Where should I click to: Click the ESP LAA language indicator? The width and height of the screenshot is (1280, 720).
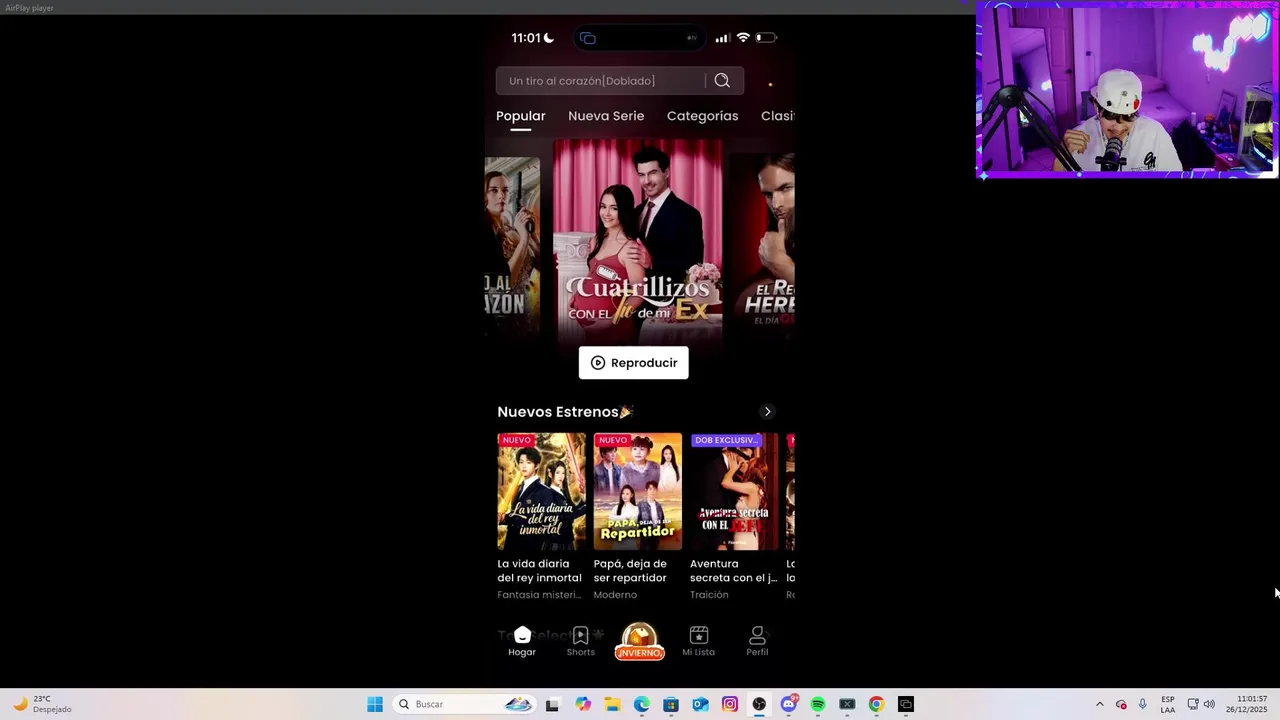[x=1168, y=704]
